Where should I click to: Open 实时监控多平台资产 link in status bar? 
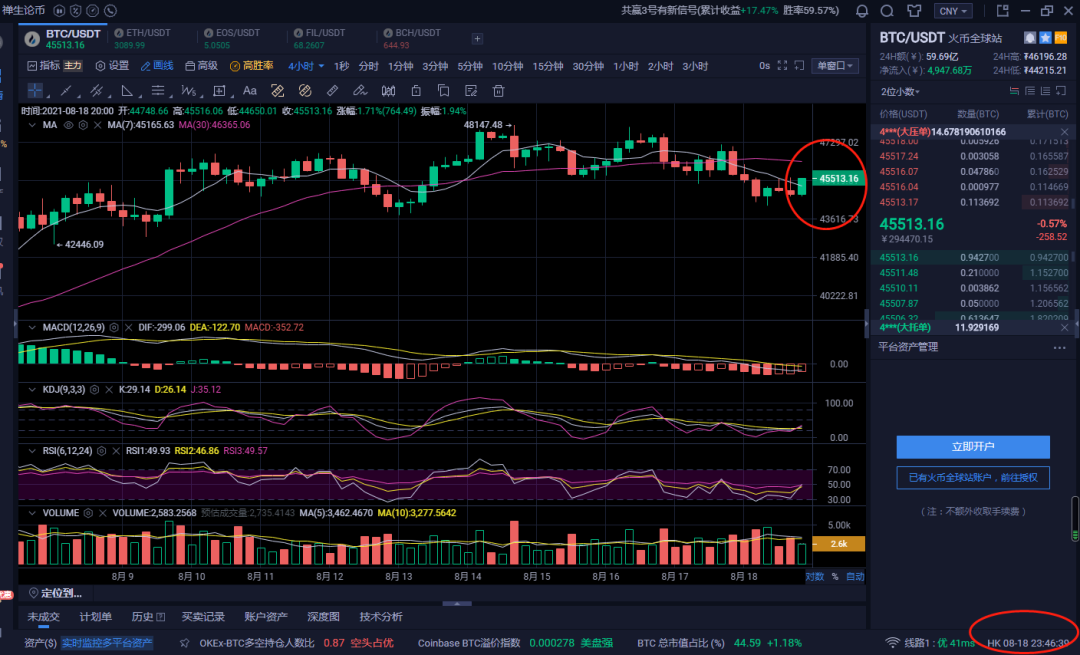(107, 643)
